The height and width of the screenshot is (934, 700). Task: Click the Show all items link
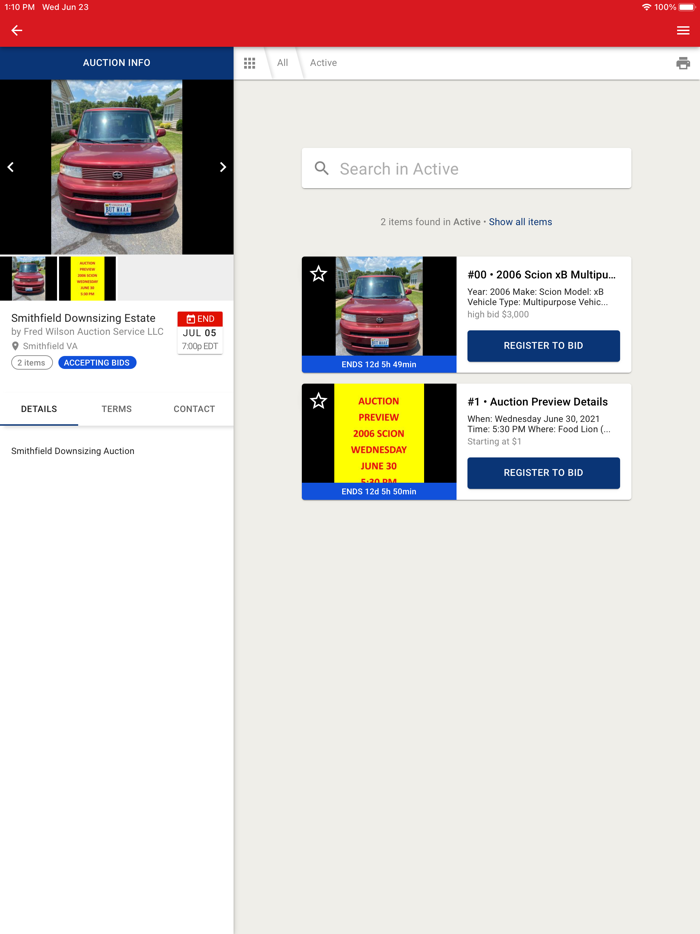(520, 222)
